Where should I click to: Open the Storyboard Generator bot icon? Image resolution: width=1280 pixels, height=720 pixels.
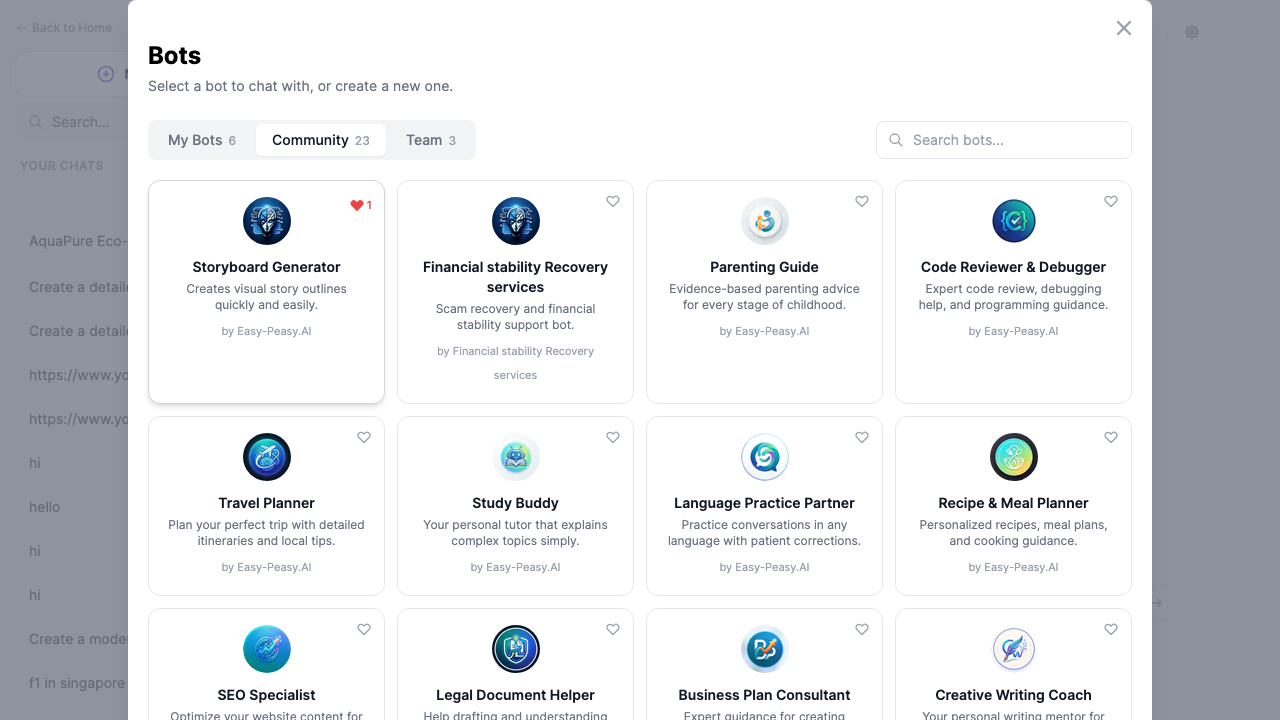coord(266,221)
